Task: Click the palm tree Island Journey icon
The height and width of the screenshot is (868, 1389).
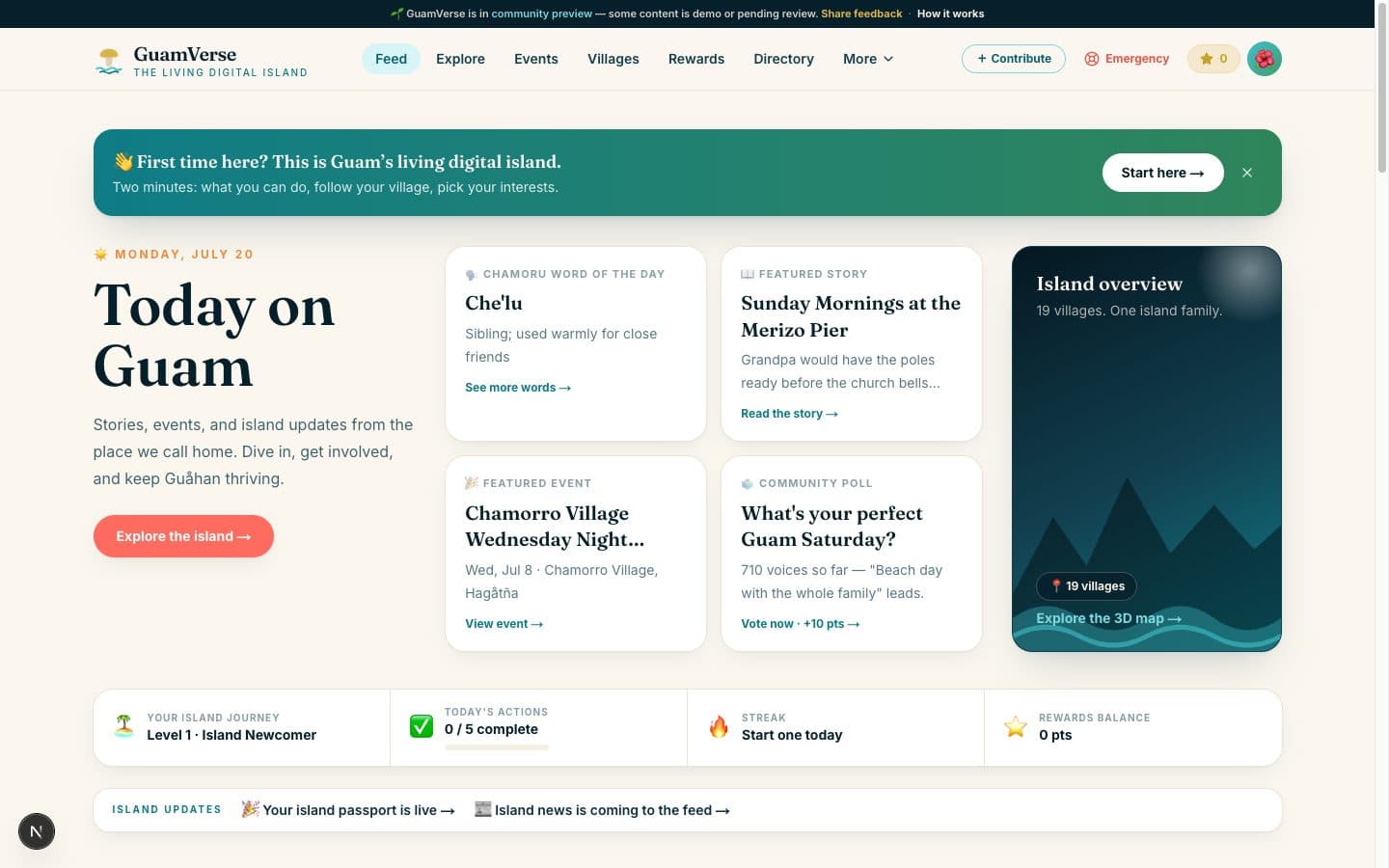Action: pos(123,726)
